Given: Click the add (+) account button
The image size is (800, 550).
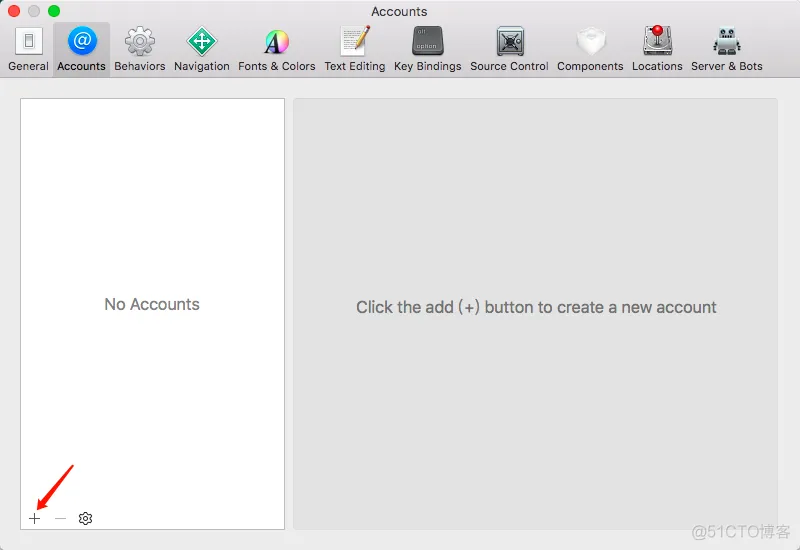Looking at the screenshot, I should click(x=35, y=518).
